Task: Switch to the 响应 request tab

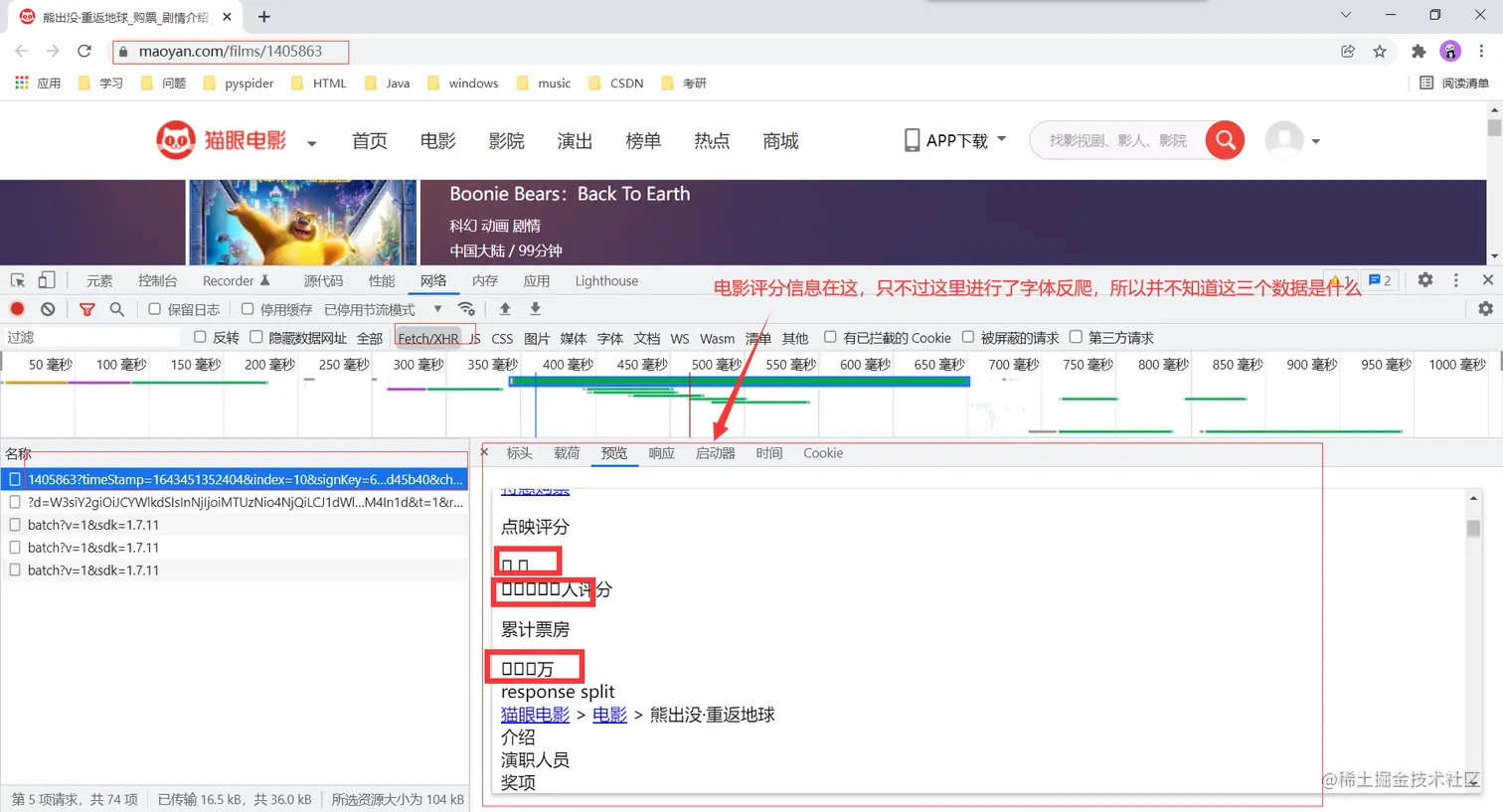Action: click(x=661, y=453)
